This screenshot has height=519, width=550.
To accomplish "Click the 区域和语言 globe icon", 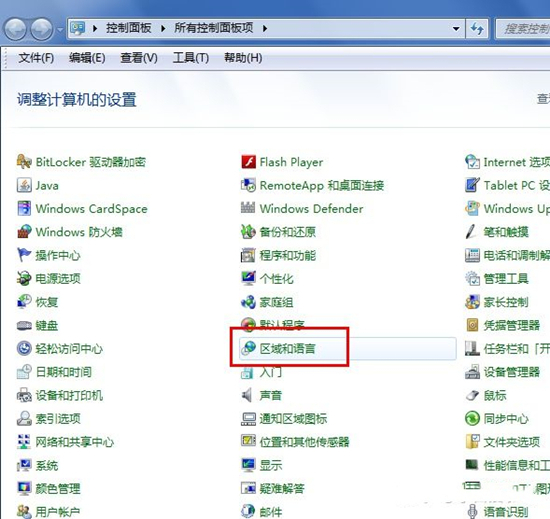I will [x=248, y=348].
